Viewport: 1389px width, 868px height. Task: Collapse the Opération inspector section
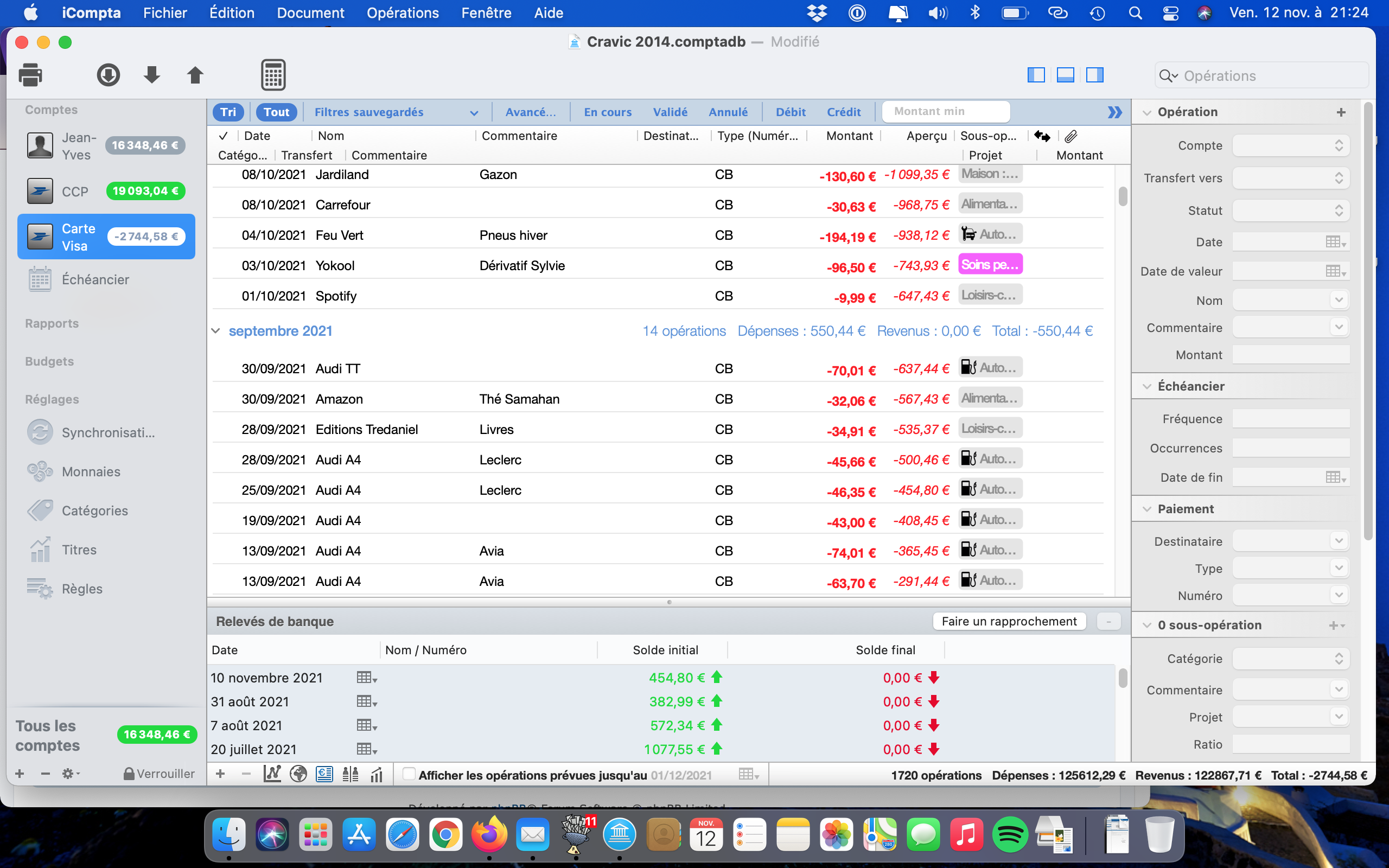(x=1147, y=112)
